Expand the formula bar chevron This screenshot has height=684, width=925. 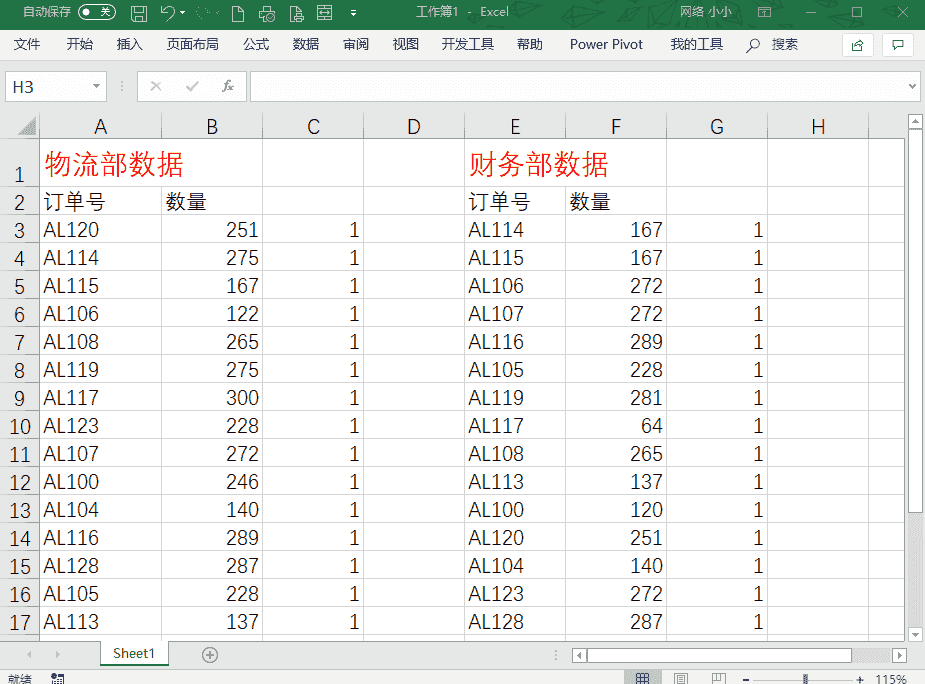tap(912, 87)
